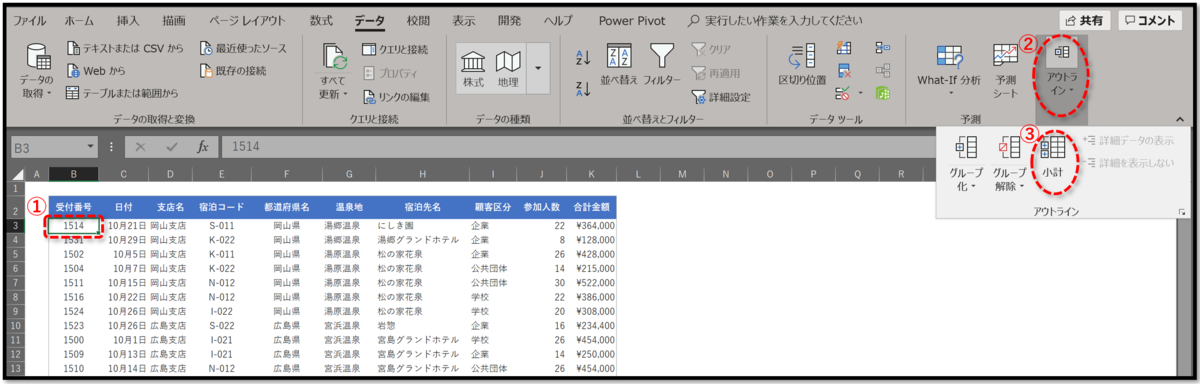1200x384 pixels.
Task: Click Remove Duplicates icon
Action: (845, 70)
